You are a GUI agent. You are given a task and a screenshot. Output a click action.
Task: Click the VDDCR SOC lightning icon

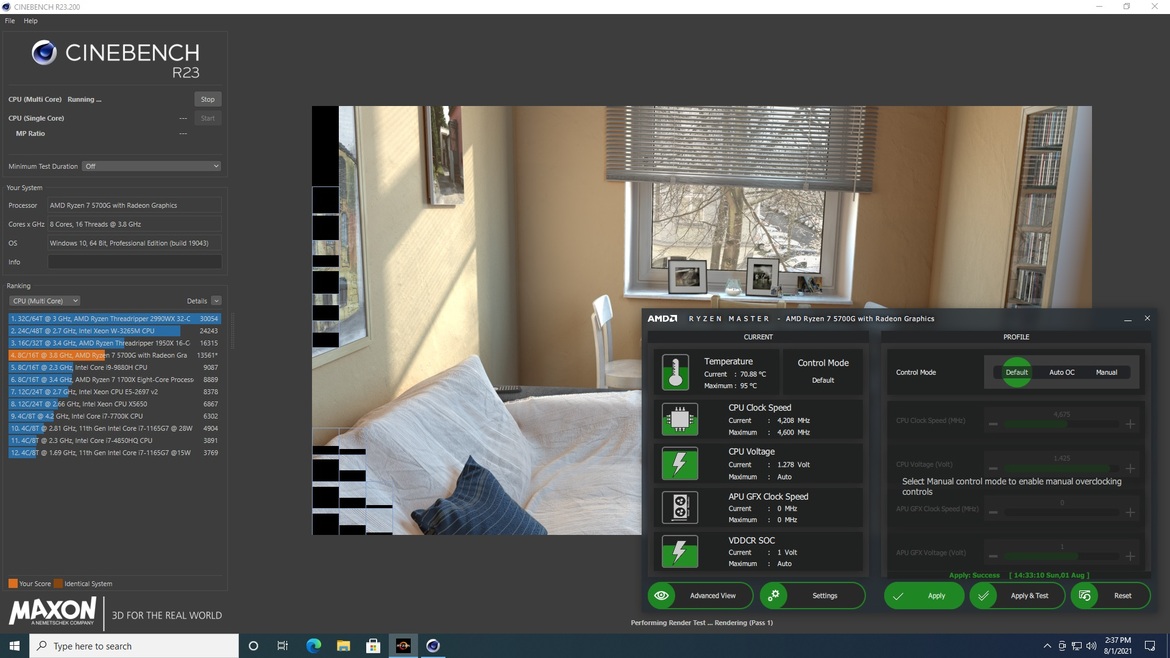point(679,551)
